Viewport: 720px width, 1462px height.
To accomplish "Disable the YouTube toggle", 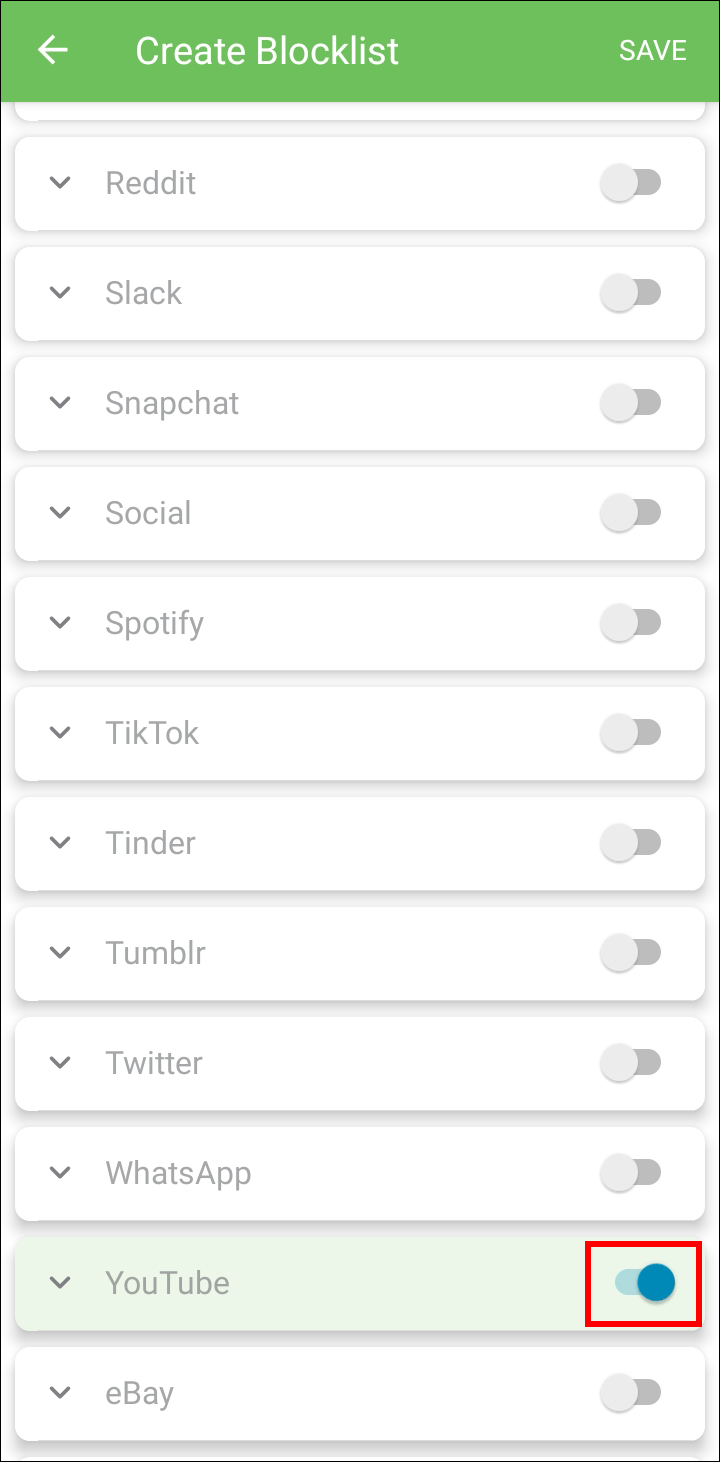I will click(644, 1282).
